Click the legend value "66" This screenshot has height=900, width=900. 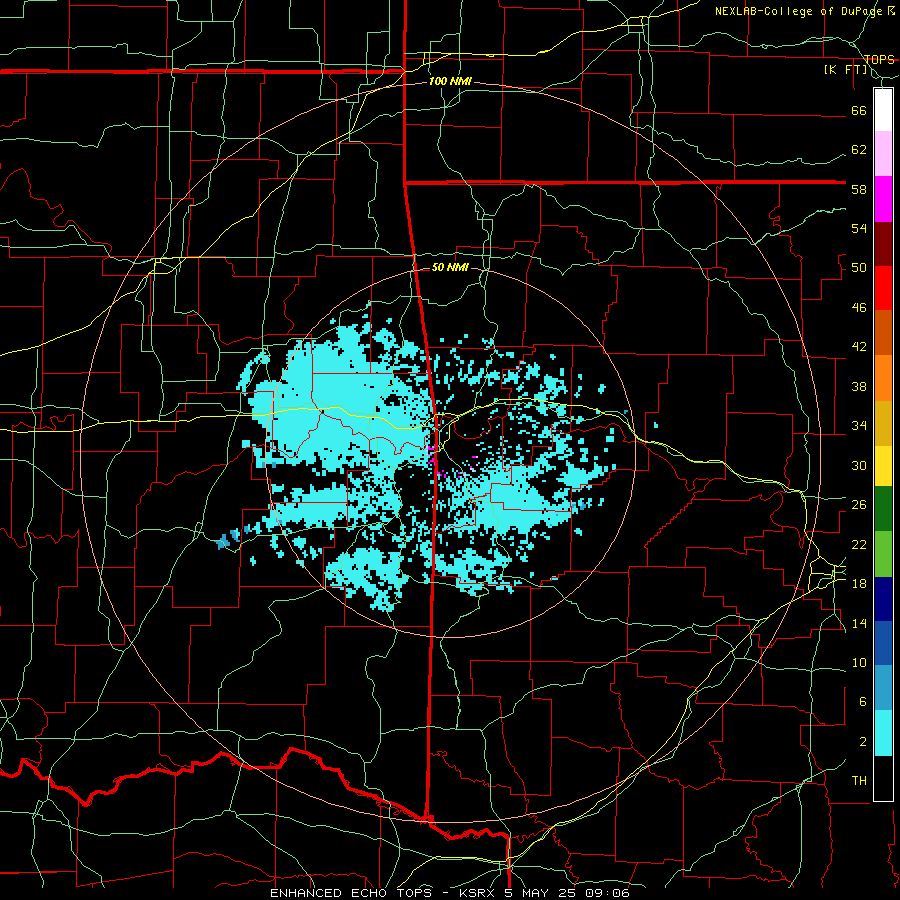[x=859, y=110]
